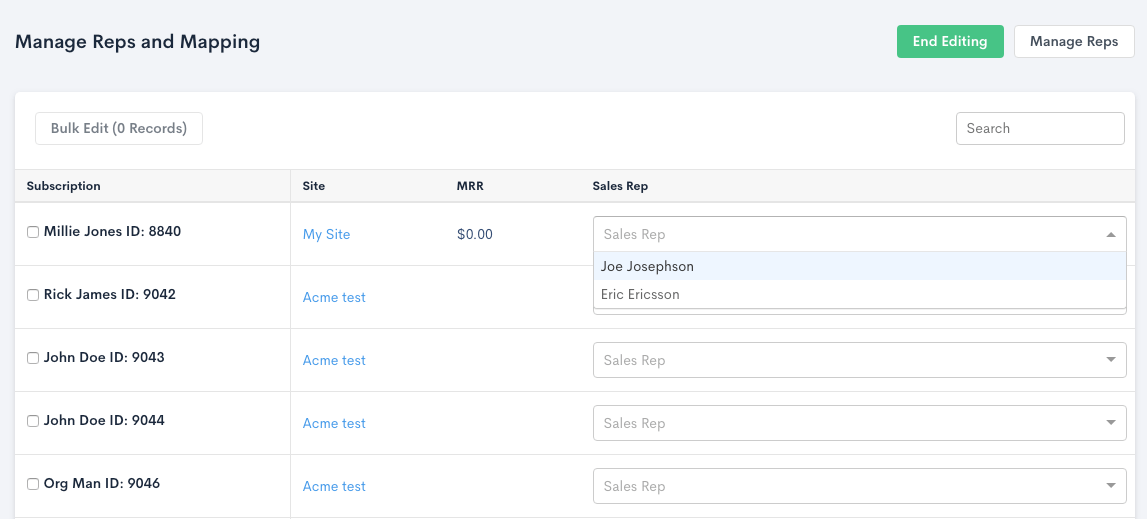
Task: Mark the Org Man ID: 9046 checkbox
Action: point(33,484)
